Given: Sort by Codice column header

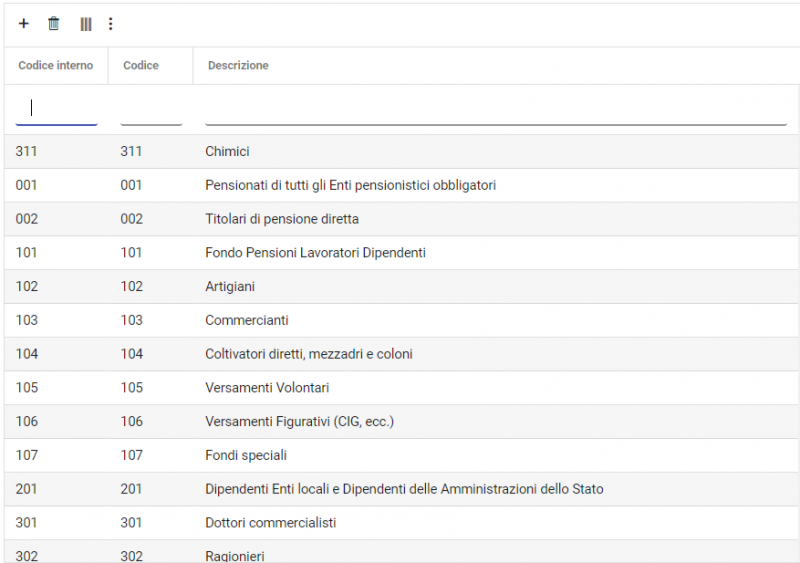Looking at the screenshot, I should [141, 66].
